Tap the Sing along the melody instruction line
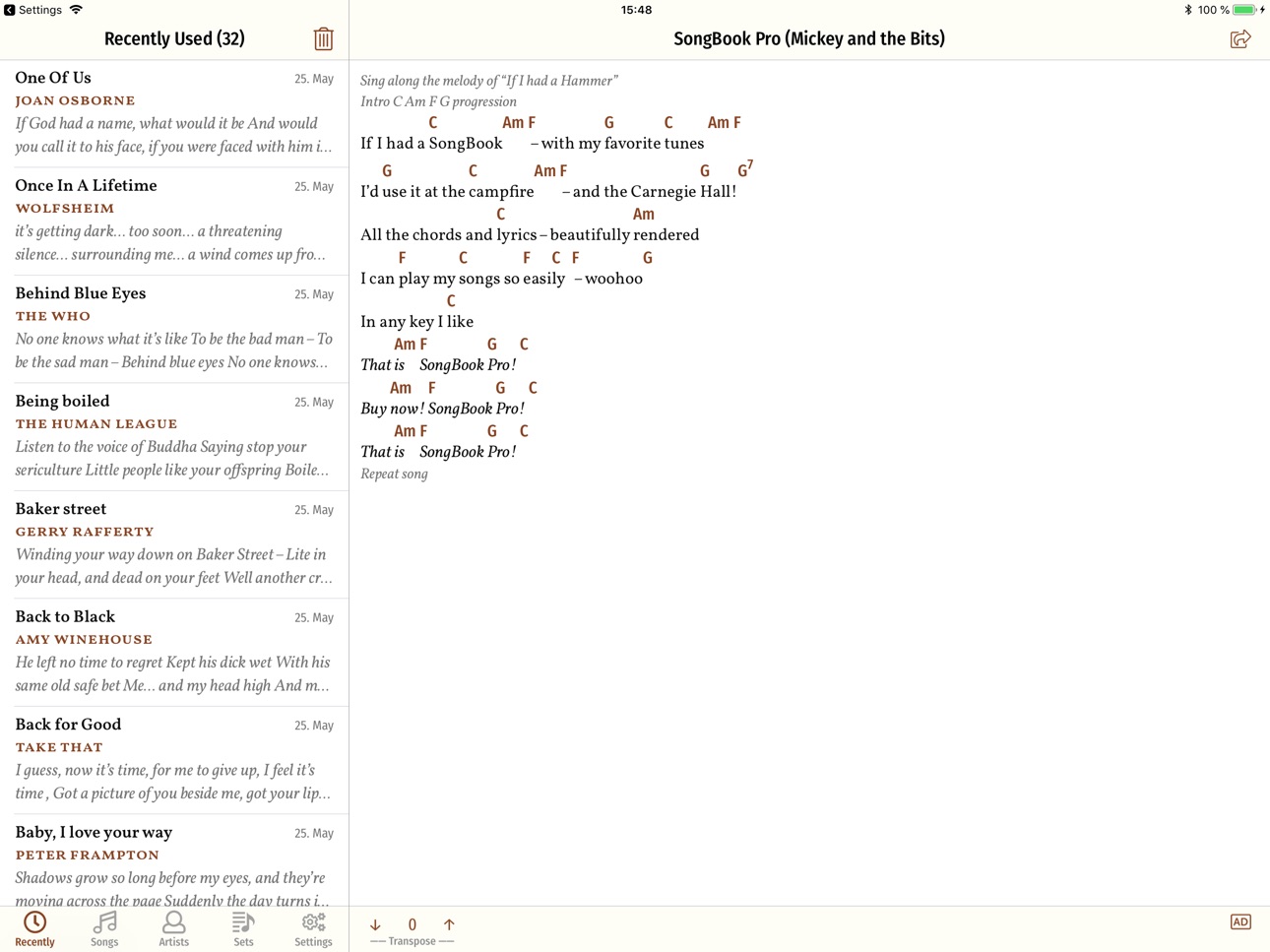The width and height of the screenshot is (1270, 952). pyautogui.click(x=489, y=81)
